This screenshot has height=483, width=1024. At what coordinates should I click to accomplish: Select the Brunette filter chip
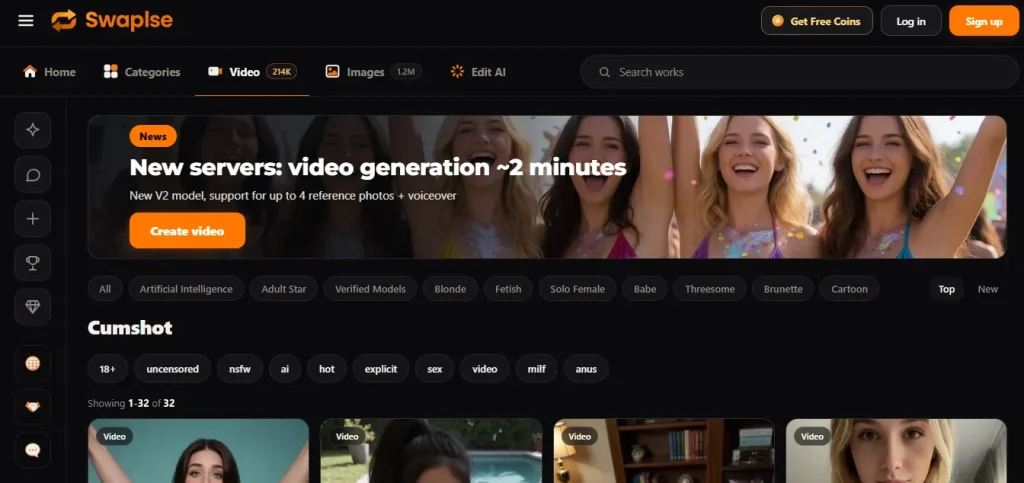click(783, 289)
